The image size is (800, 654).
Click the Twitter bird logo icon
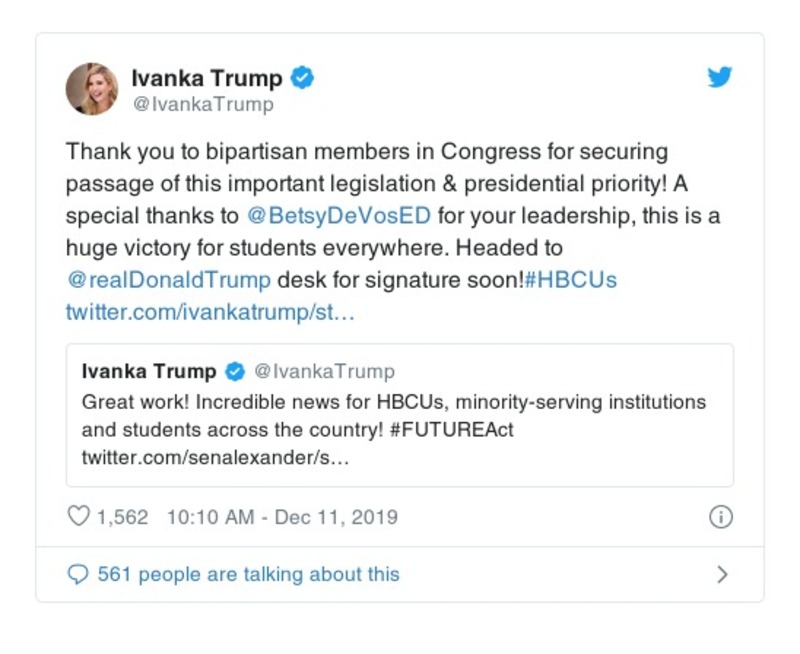coord(720,78)
